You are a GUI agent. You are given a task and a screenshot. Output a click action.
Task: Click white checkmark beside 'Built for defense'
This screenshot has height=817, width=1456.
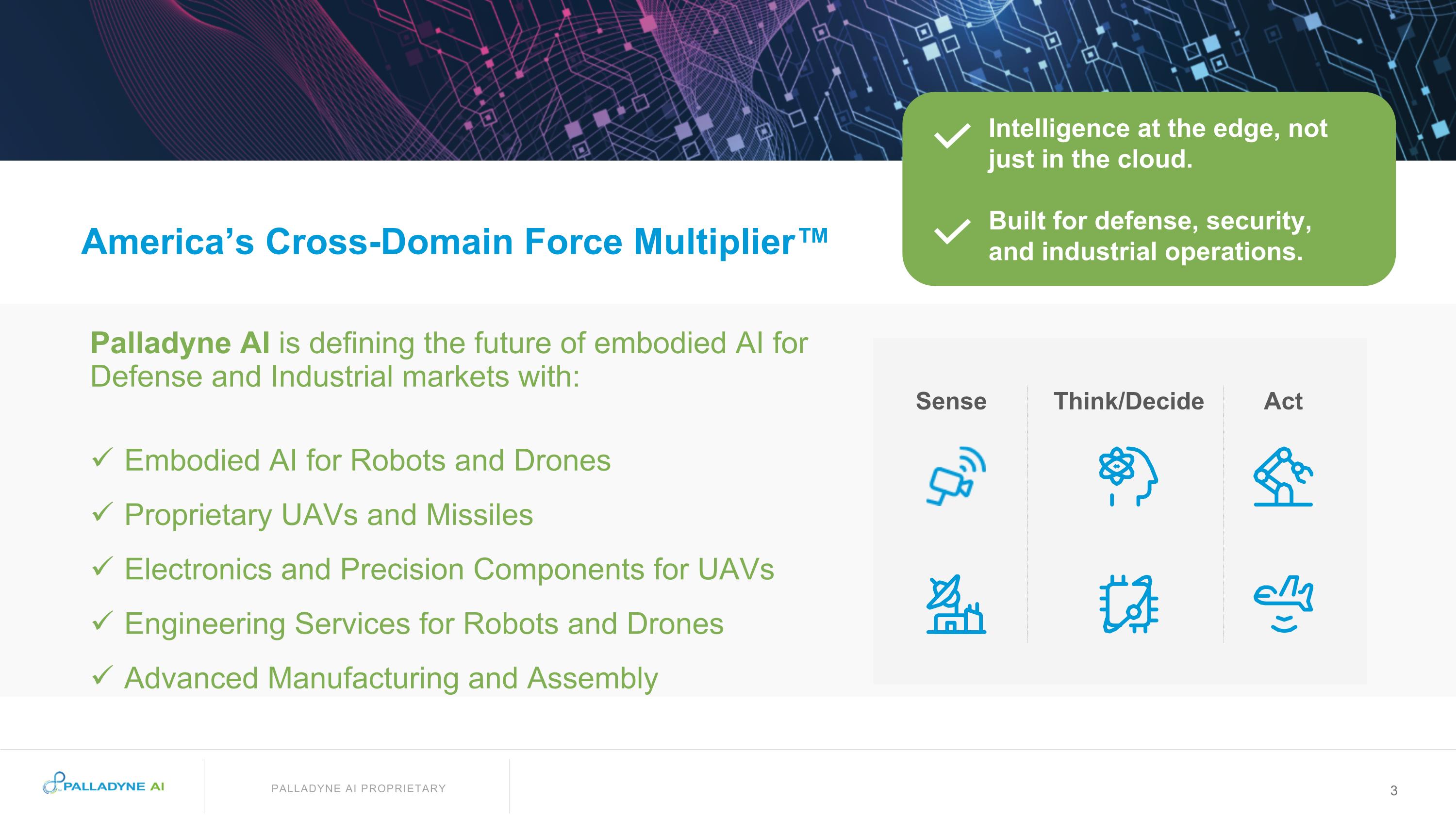pyautogui.click(x=952, y=231)
